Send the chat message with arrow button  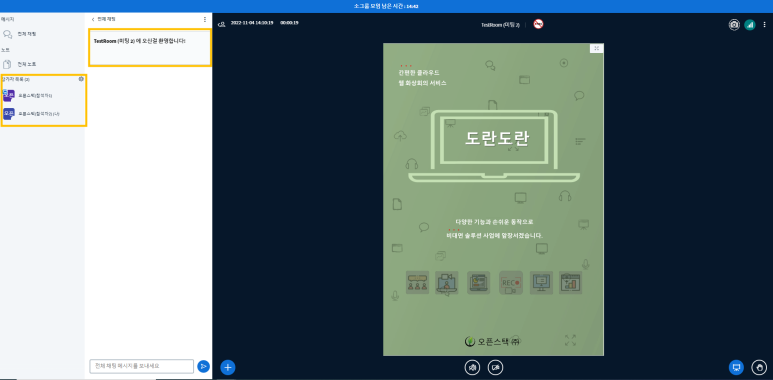(x=203, y=366)
